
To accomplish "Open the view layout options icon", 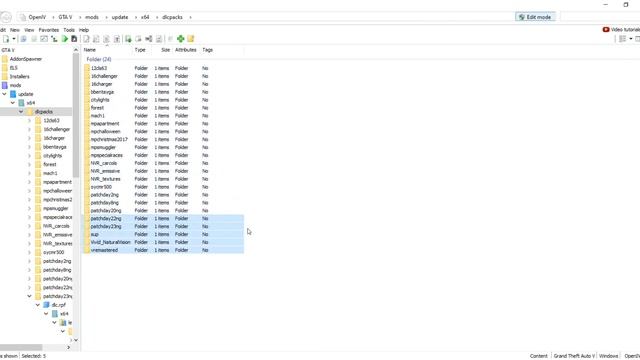I will pyautogui.click(x=622, y=39).
